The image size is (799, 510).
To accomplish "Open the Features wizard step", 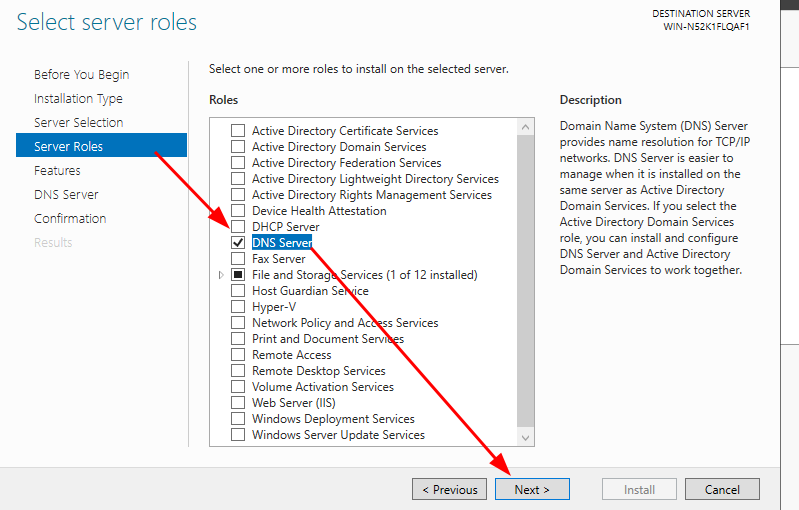I will pos(57,170).
